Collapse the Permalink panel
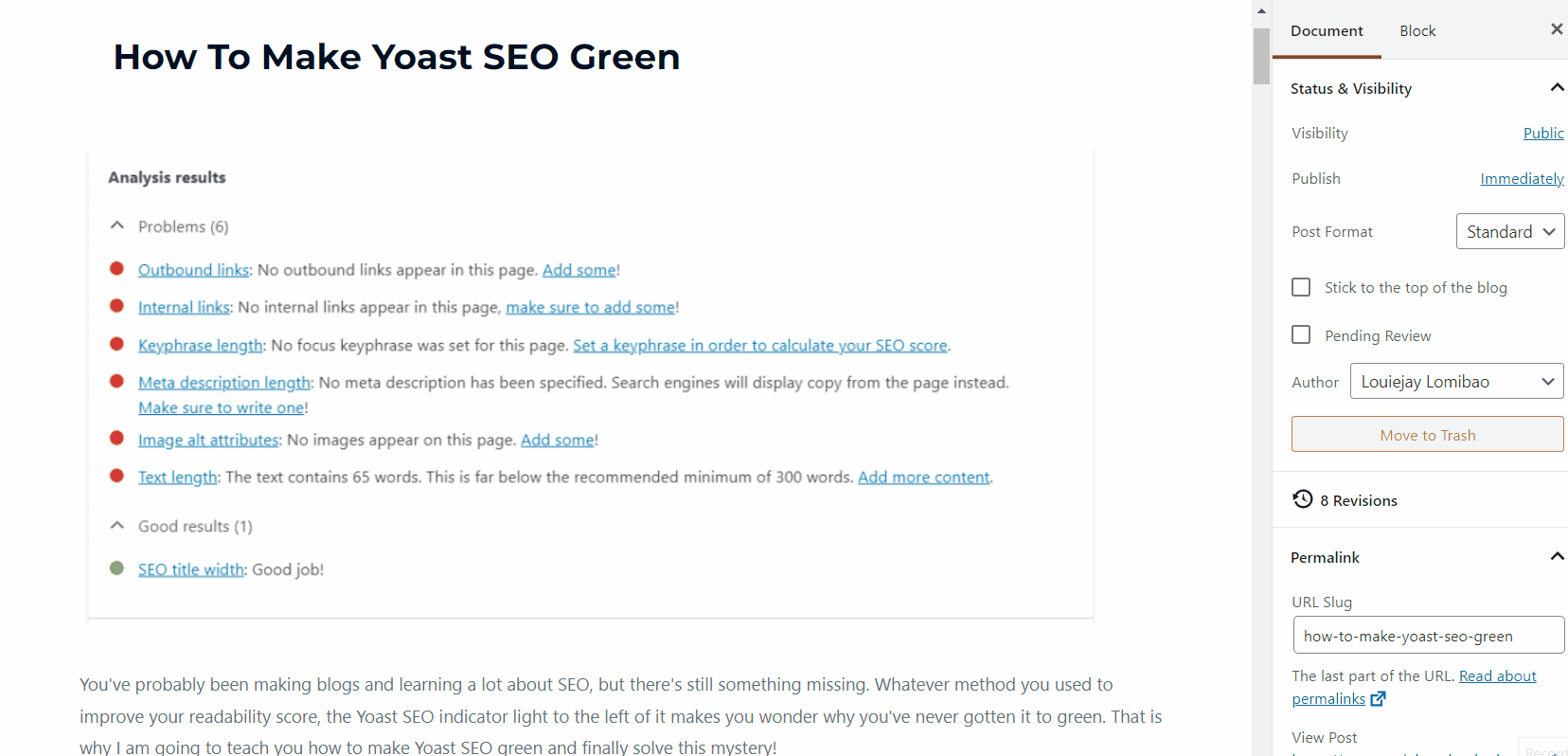1568x756 pixels. click(1557, 556)
